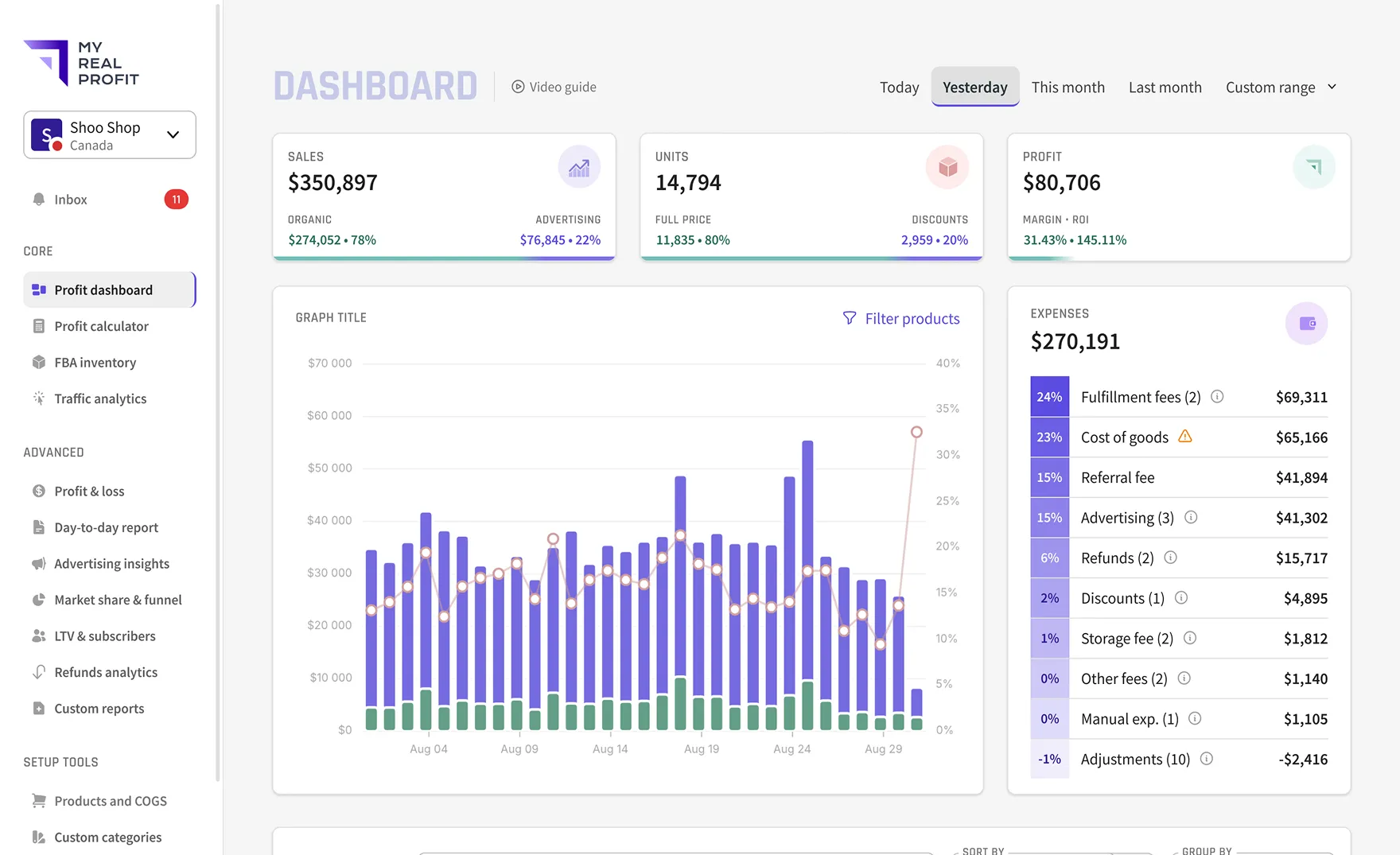Click the My Real Profit logo
The height and width of the screenshot is (855, 1400).
tap(81, 63)
